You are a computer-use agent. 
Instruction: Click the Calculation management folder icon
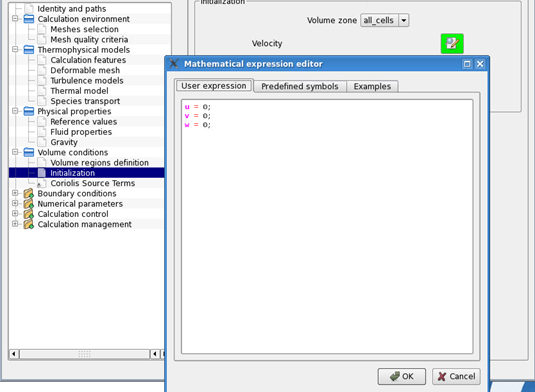(29, 224)
